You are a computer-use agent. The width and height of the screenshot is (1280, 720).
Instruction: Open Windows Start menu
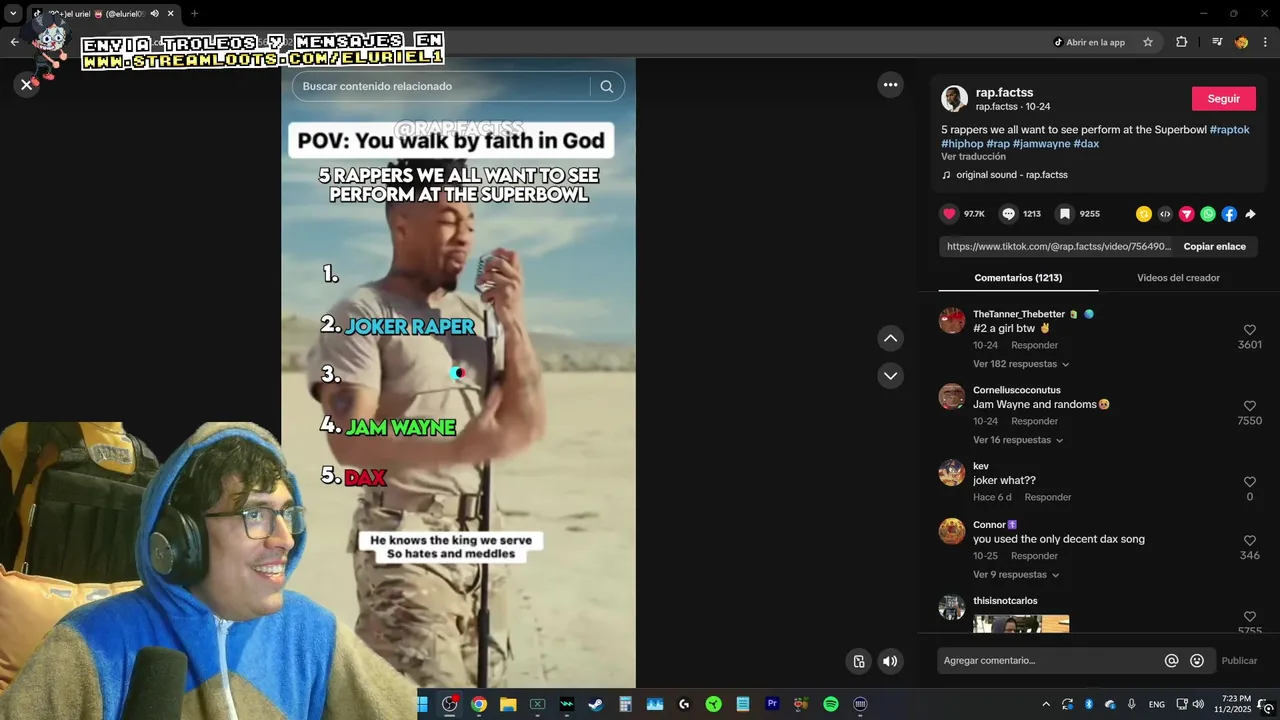[x=422, y=704]
